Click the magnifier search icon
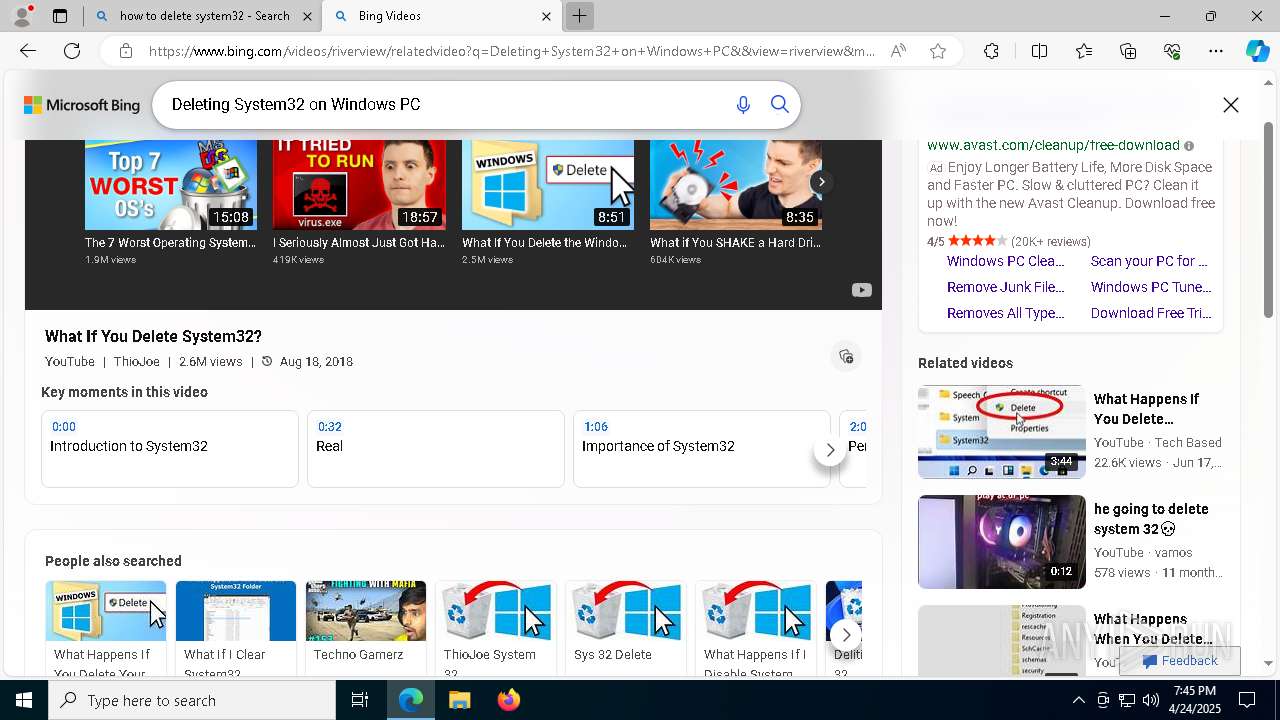 click(780, 105)
